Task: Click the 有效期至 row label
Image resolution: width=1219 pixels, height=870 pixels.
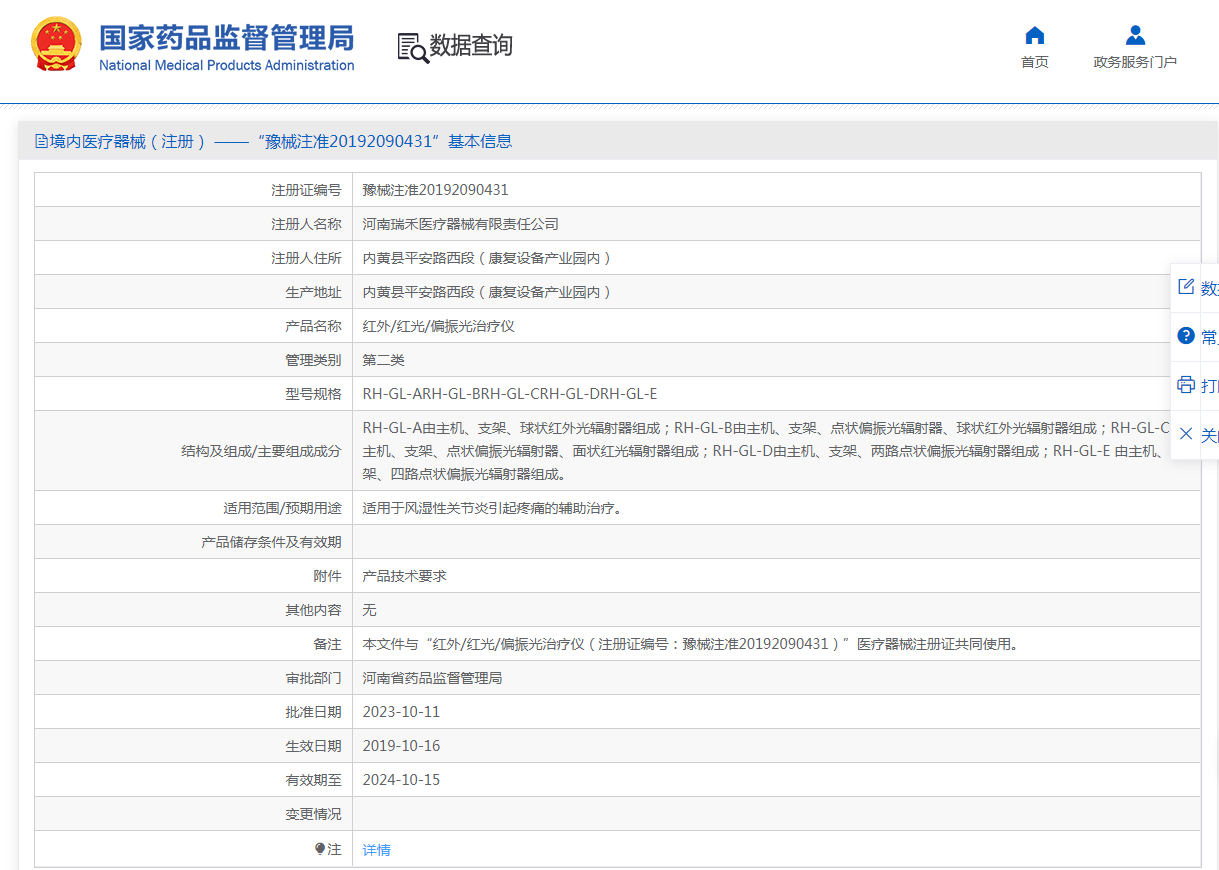Action: tap(313, 780)
